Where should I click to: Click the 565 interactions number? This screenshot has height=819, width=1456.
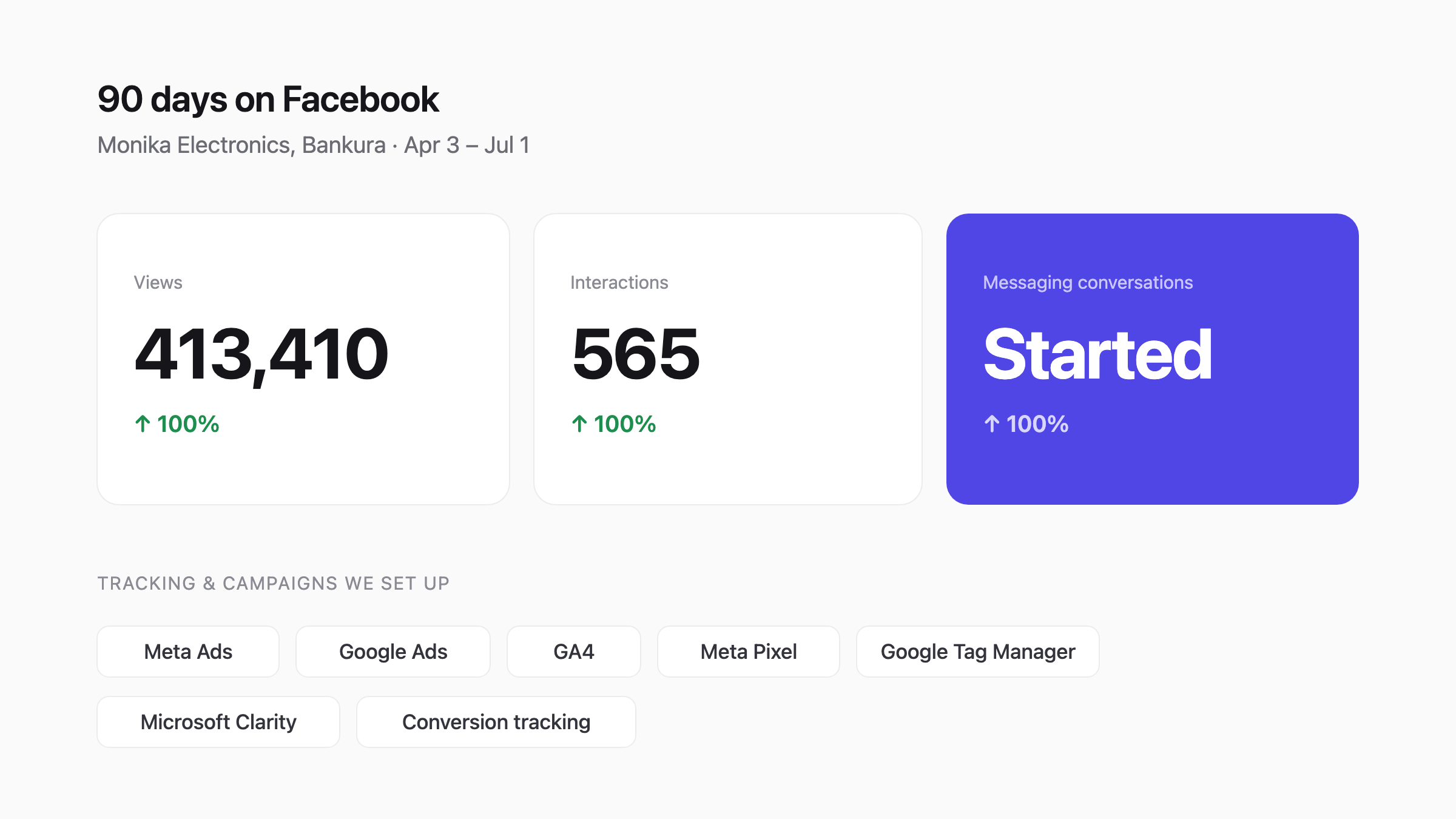(636, 354)
